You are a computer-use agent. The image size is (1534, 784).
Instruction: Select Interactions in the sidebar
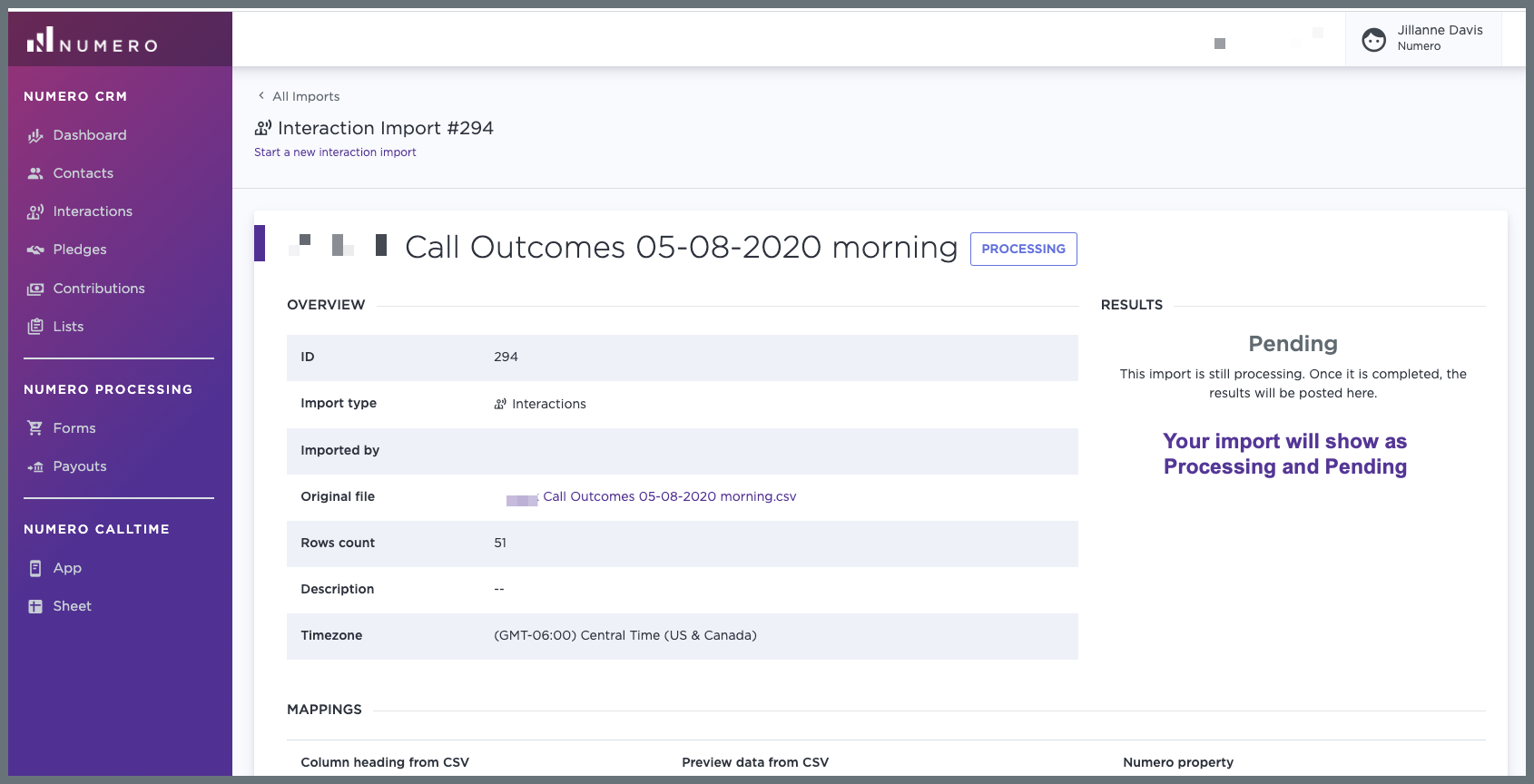click(93, 211)
